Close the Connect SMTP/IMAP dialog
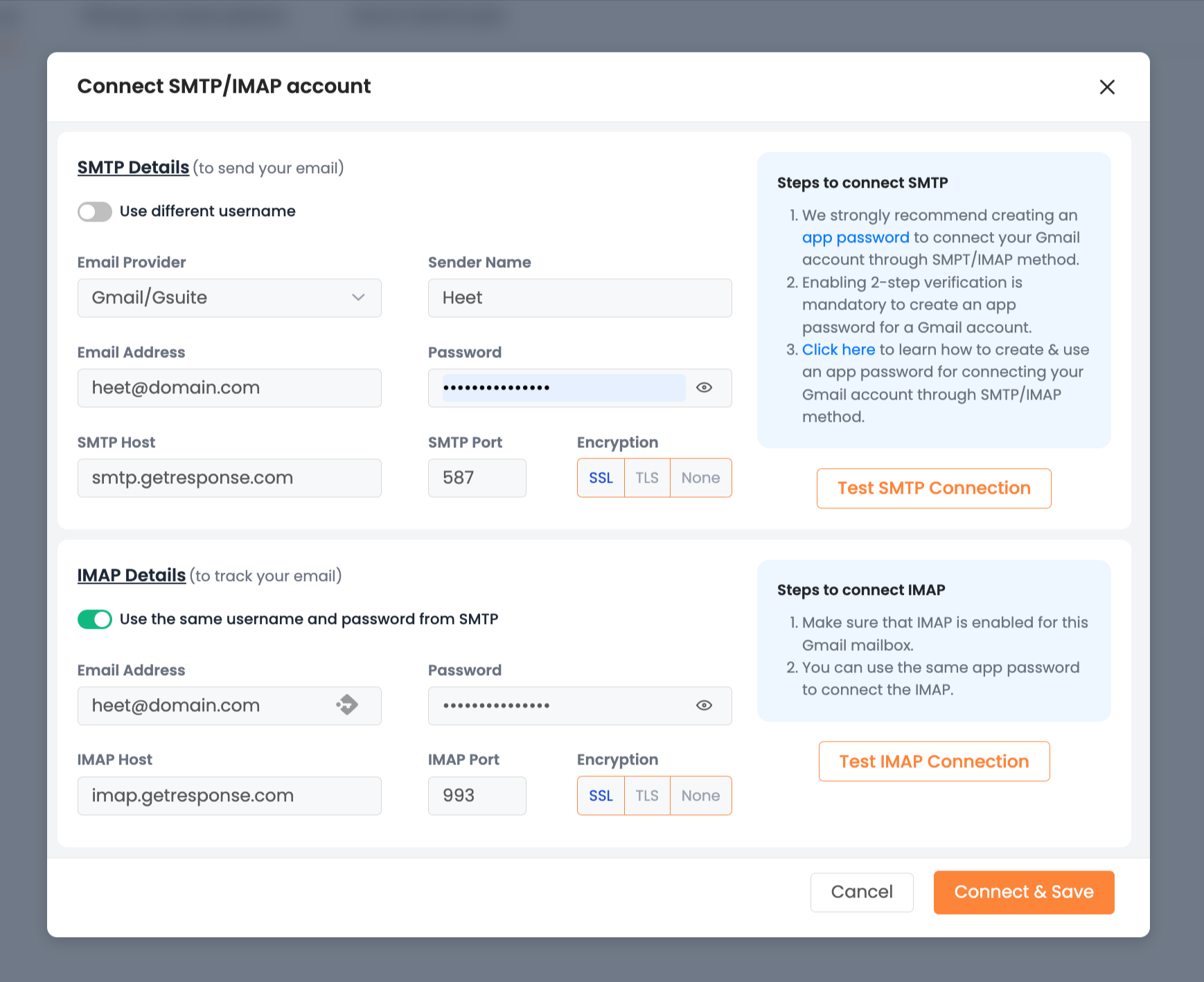 tap(1106, 87)
